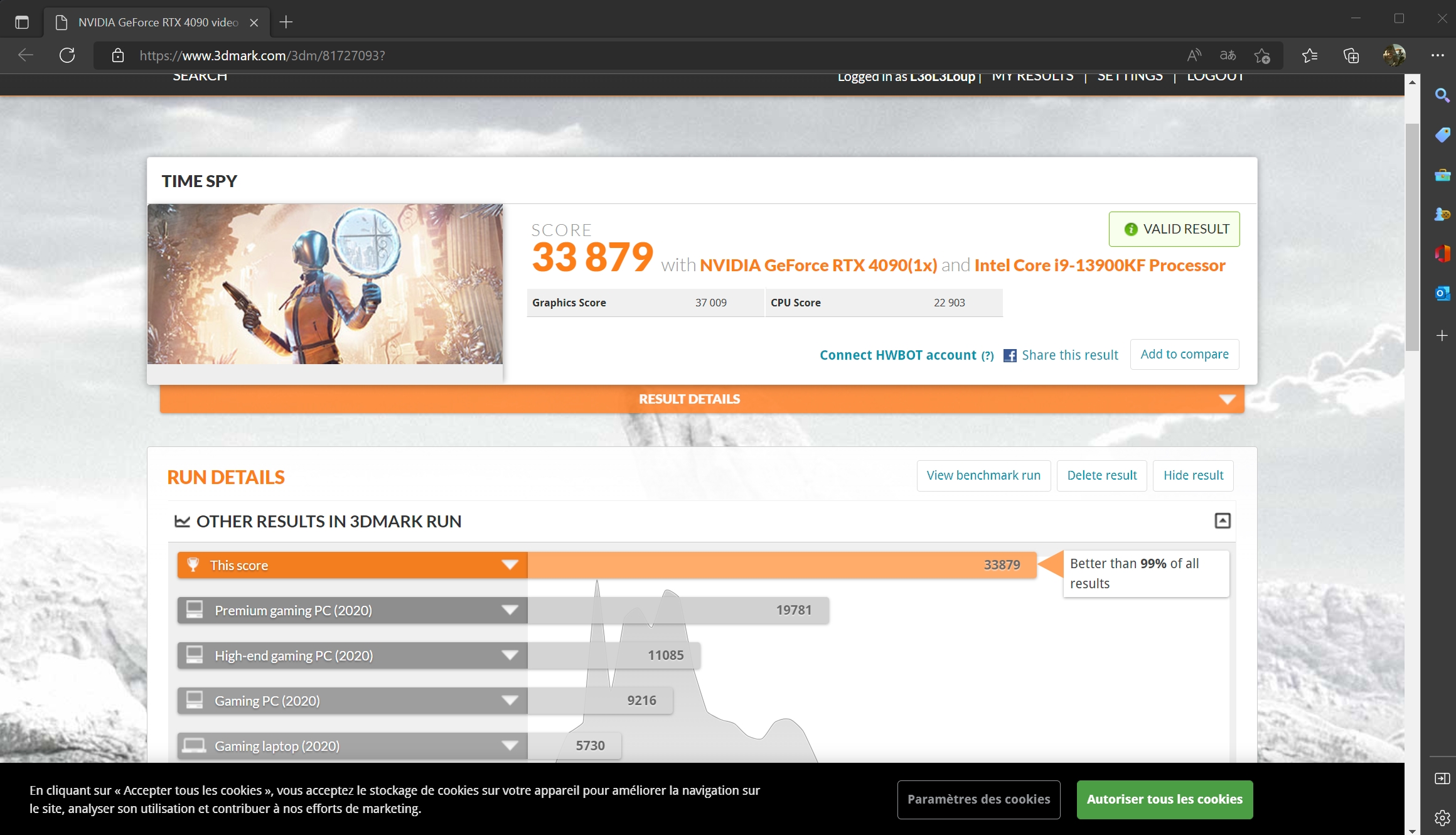Open the sidebar Shopping tag icon
This screenshot has width=1456, height=835.
coord(1442,135)
